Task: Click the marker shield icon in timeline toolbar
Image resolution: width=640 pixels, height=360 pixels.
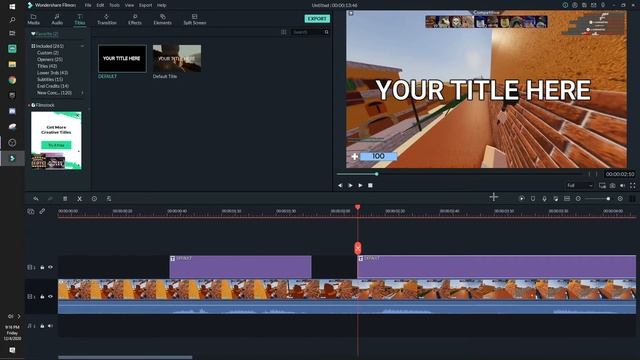Action: pos(533,198)
